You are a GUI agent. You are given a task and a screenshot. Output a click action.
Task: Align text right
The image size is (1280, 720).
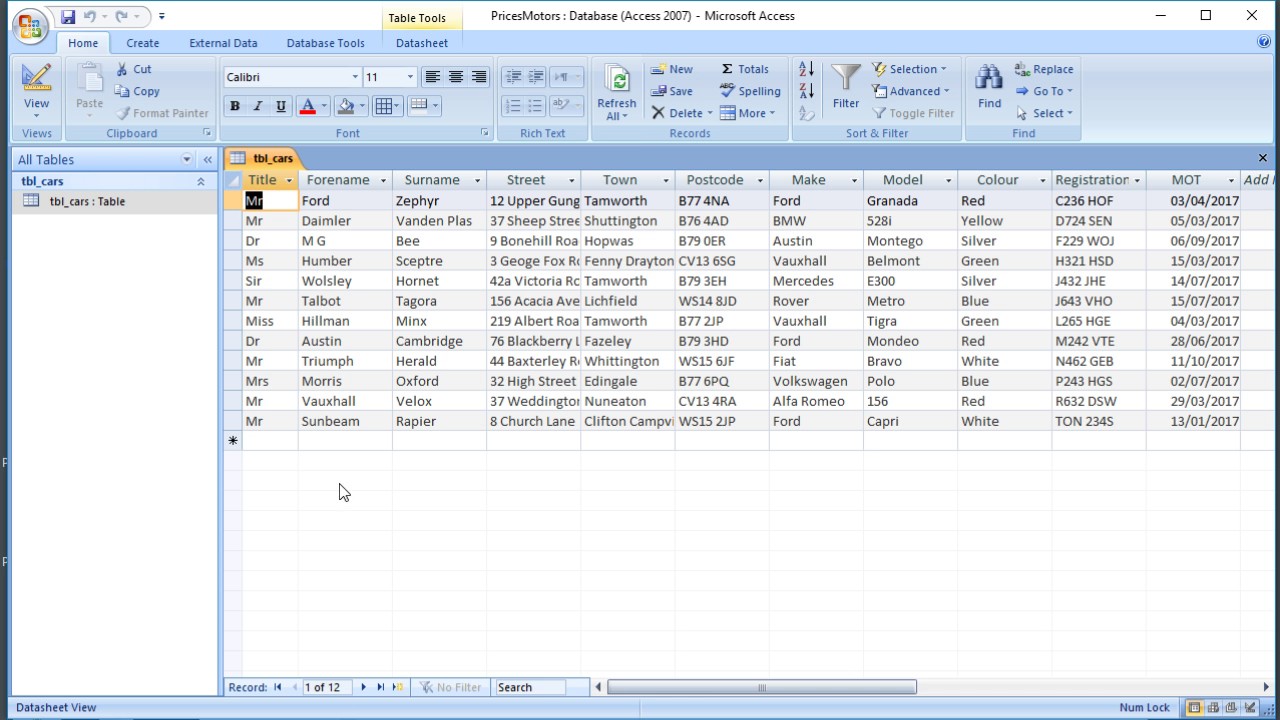[x=478, y=77]
